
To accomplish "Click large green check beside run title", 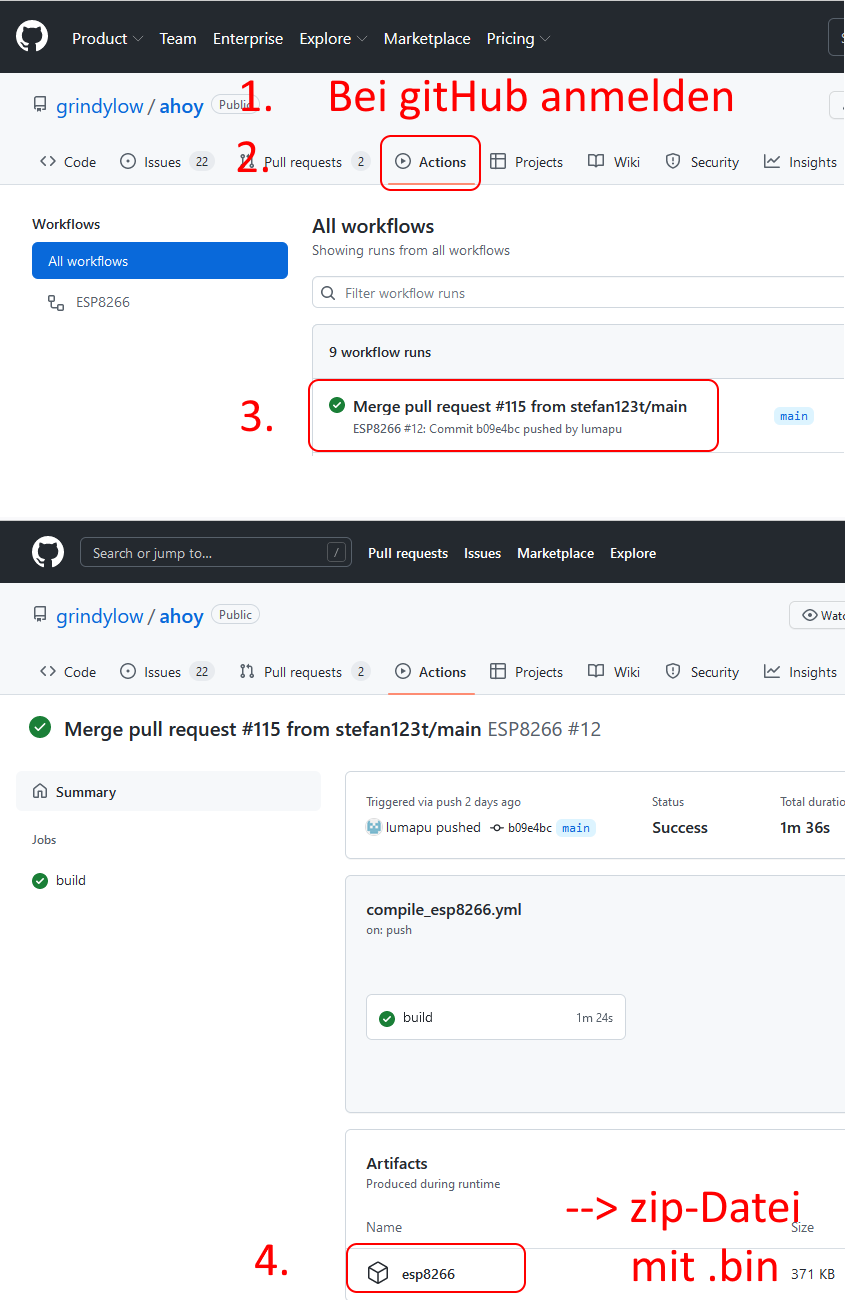I will (40, 728).
